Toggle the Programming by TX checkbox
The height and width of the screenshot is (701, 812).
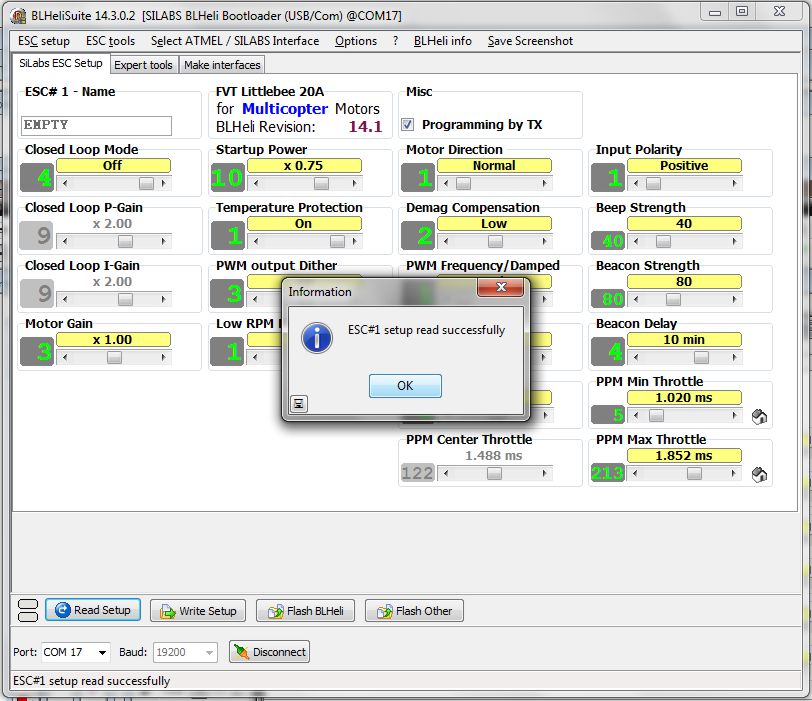[408, 124]
